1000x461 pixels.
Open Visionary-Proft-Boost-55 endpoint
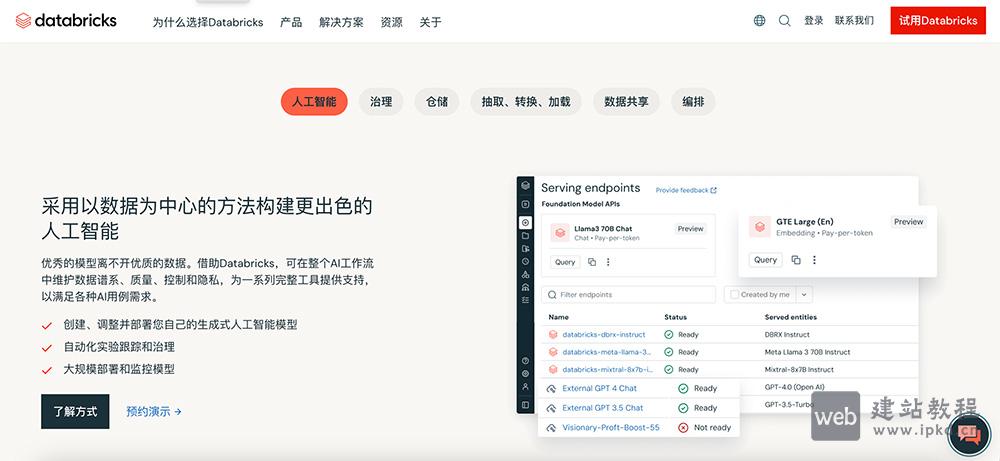pos(611,428)
